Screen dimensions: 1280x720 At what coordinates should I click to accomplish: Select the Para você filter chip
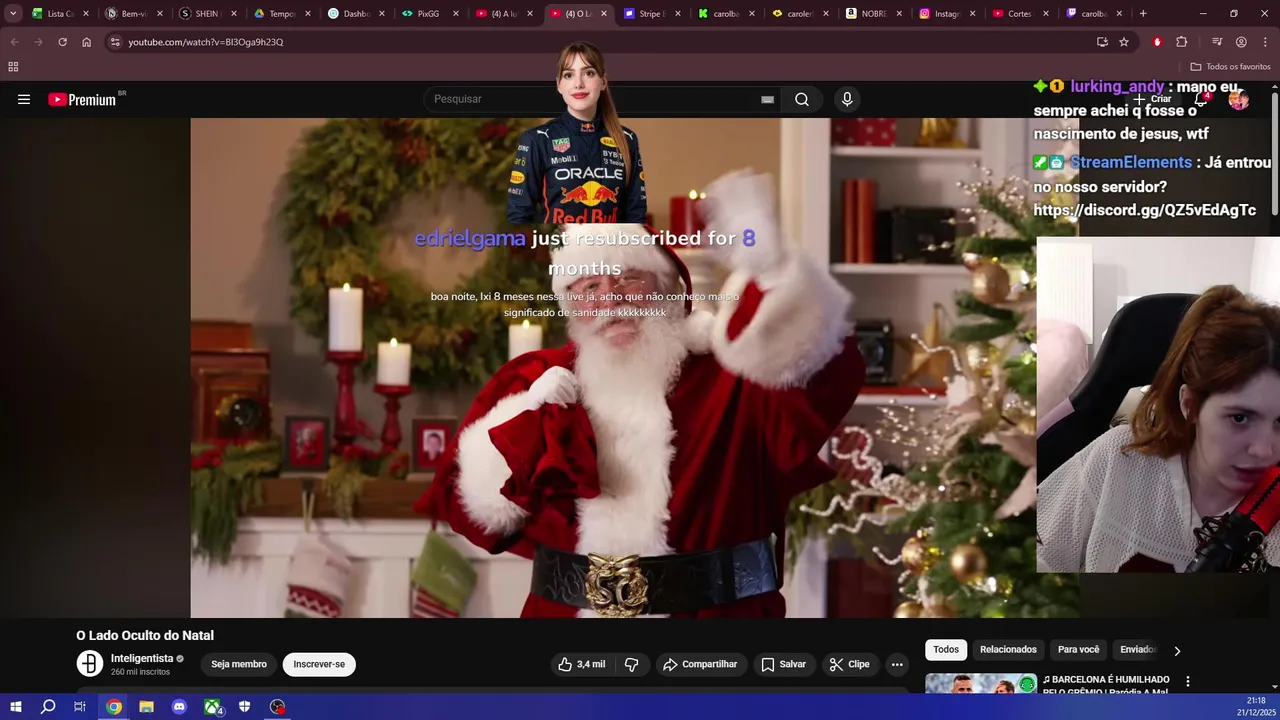coord(1078,650)
